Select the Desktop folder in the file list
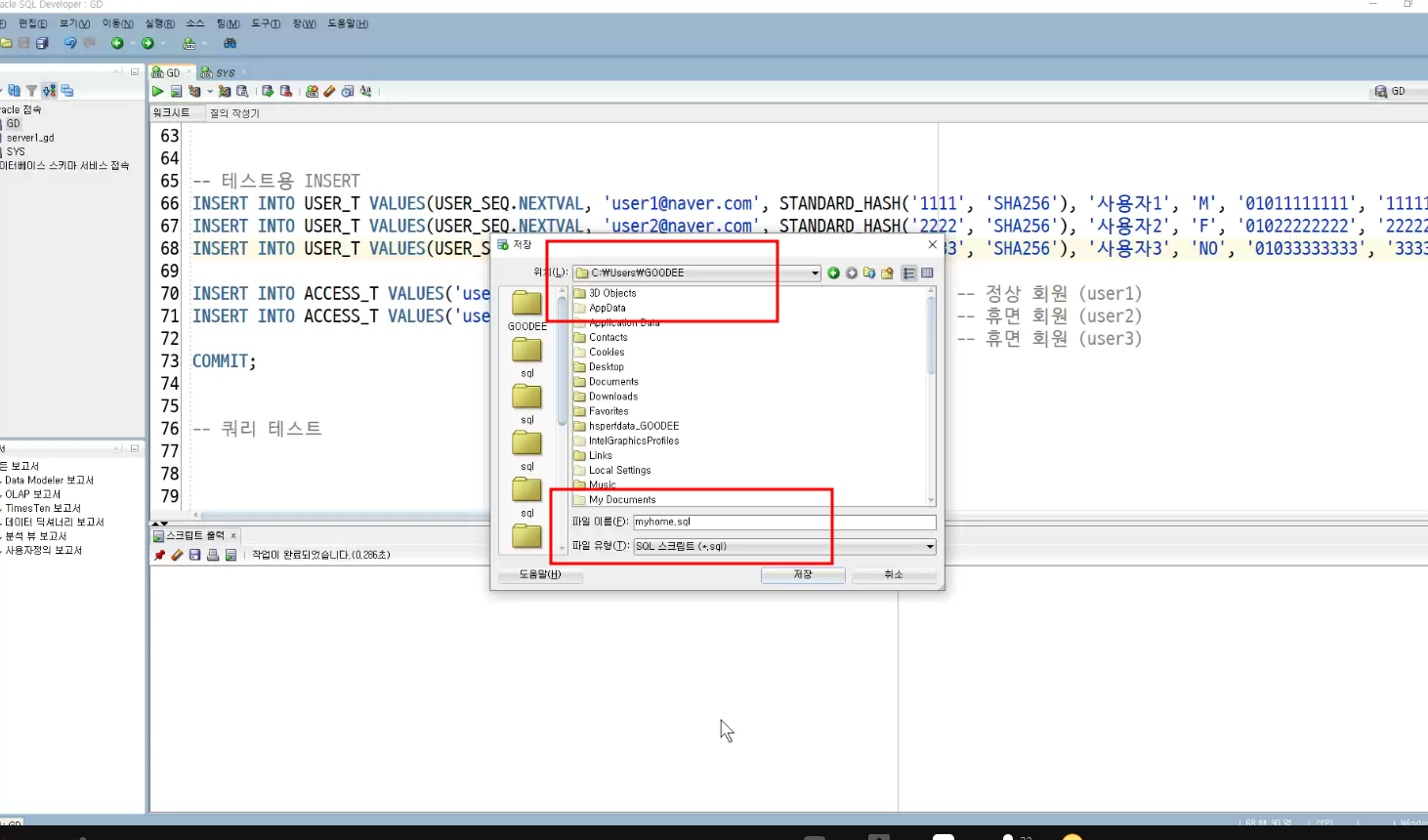This screenshot has width=1428, height=840. [x=599, y=367]
